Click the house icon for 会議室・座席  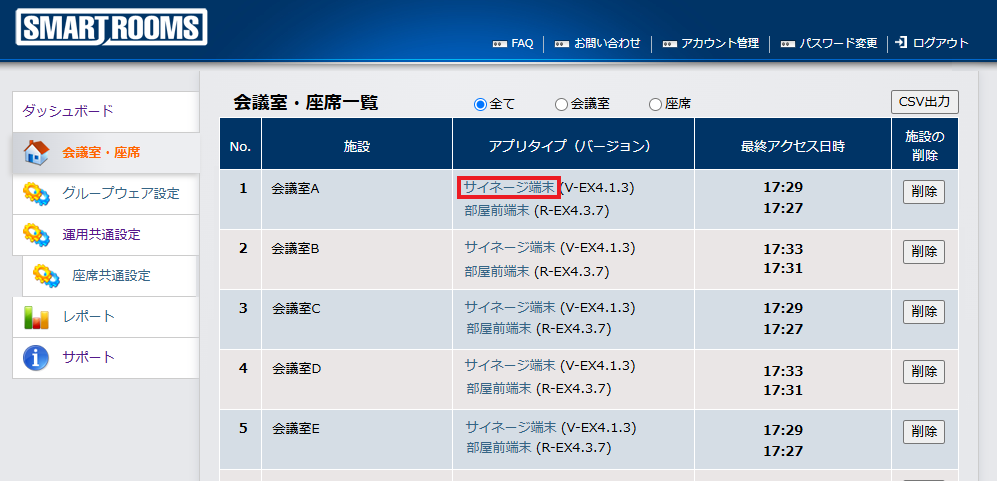(36, 153)
